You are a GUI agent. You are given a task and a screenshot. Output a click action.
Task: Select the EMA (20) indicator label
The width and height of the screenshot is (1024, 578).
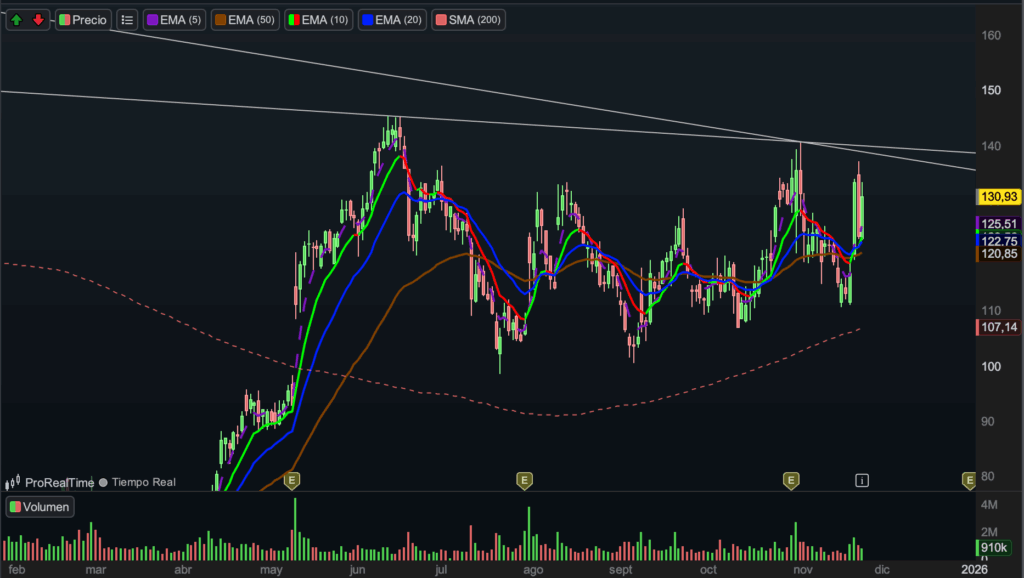pos(392,20)
